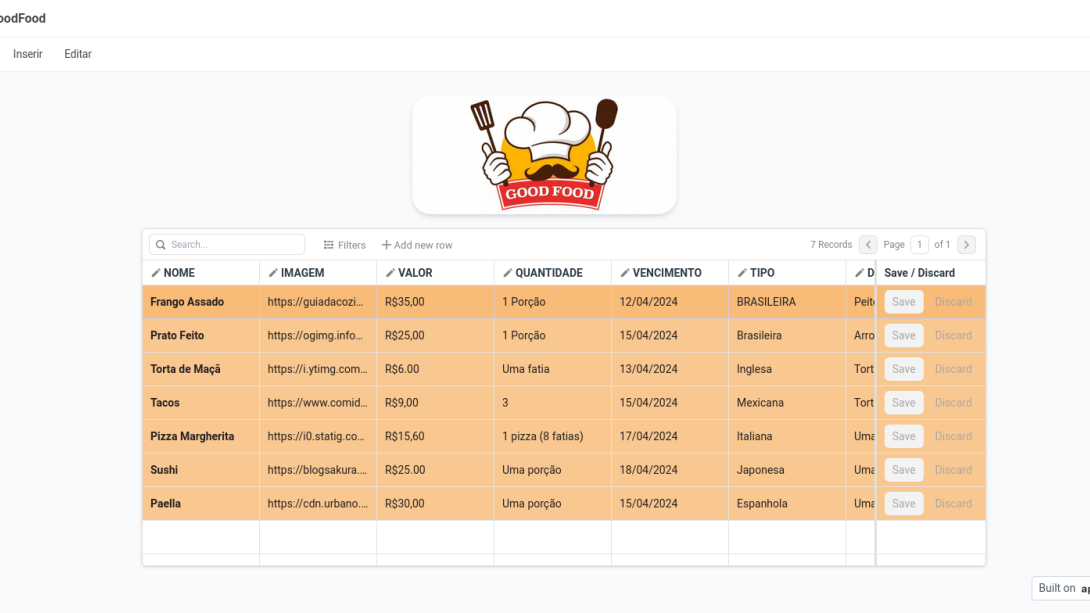Click the Mexicana type cell
This screenshot has width=1090, height=613.
point(788,402)
